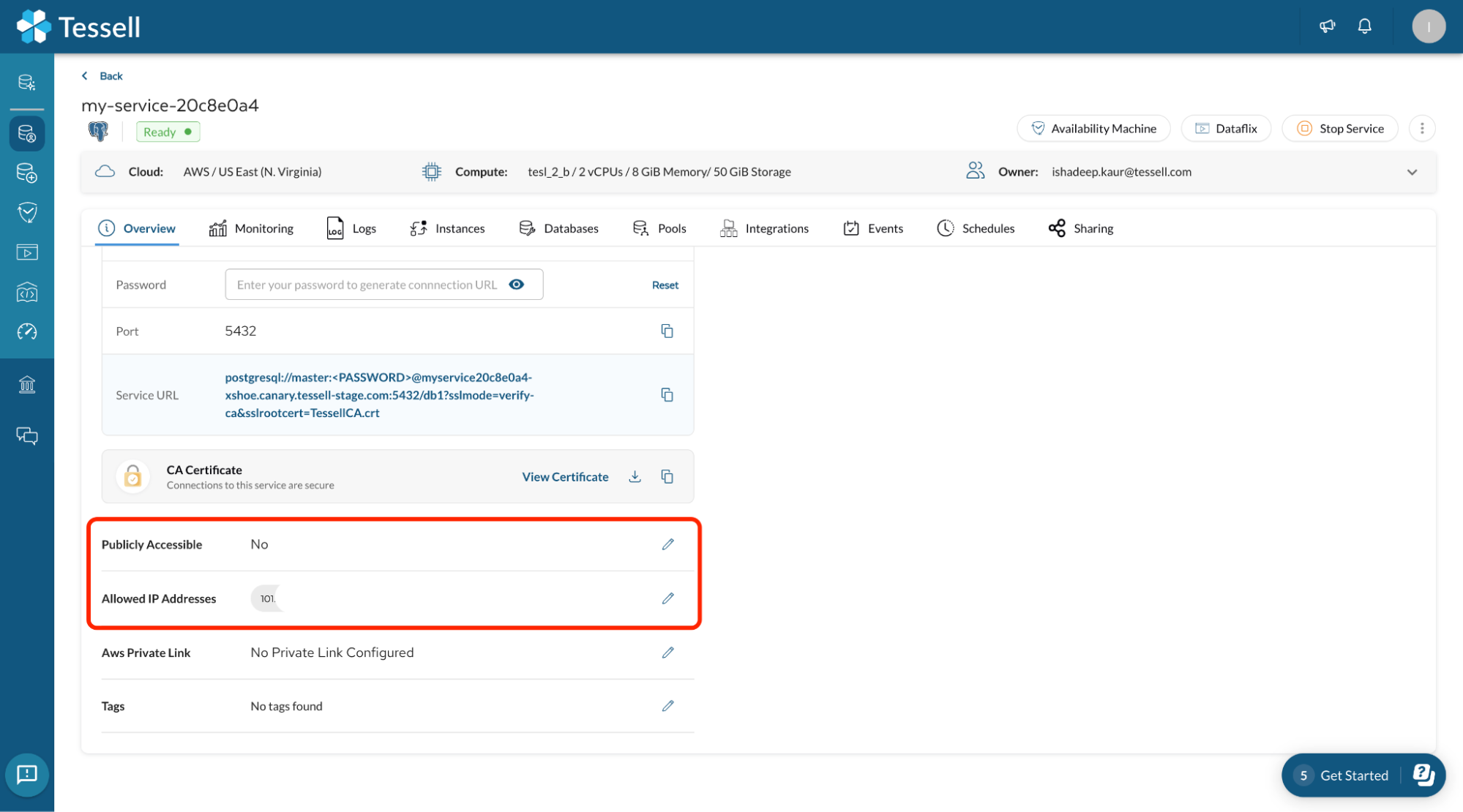Open Availability Machines shield sidebar icon
1463x812 pixels.
coord(27,213)
